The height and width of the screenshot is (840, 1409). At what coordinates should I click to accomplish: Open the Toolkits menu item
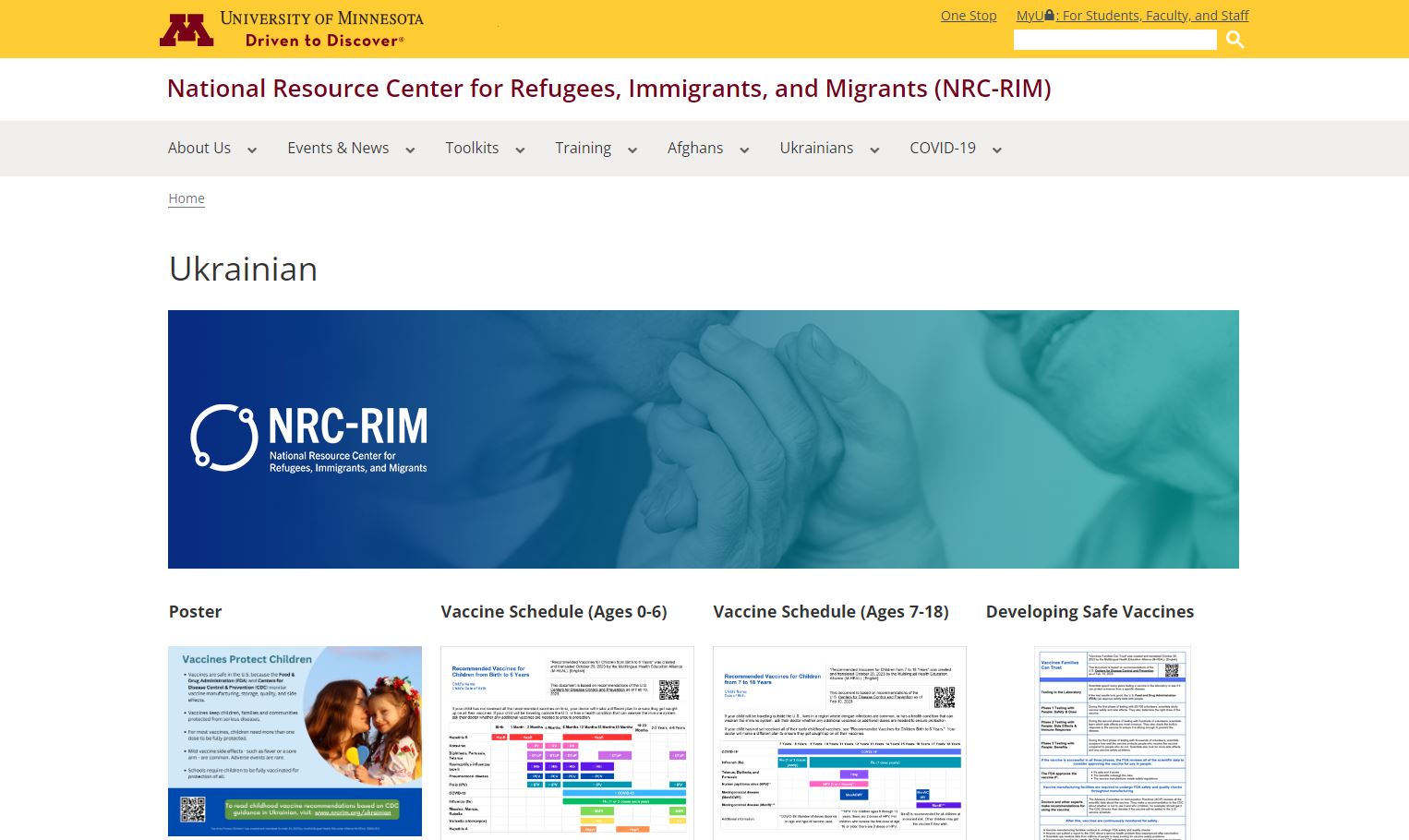pyautogui.click(x=472, y=148)
